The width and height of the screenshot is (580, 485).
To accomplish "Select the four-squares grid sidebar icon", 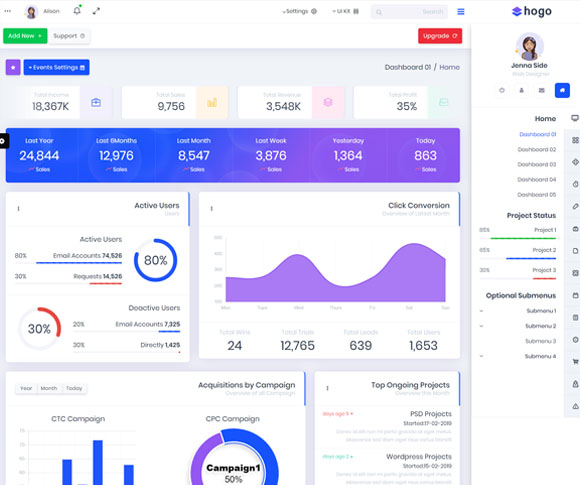I will [x=575, y=140].
